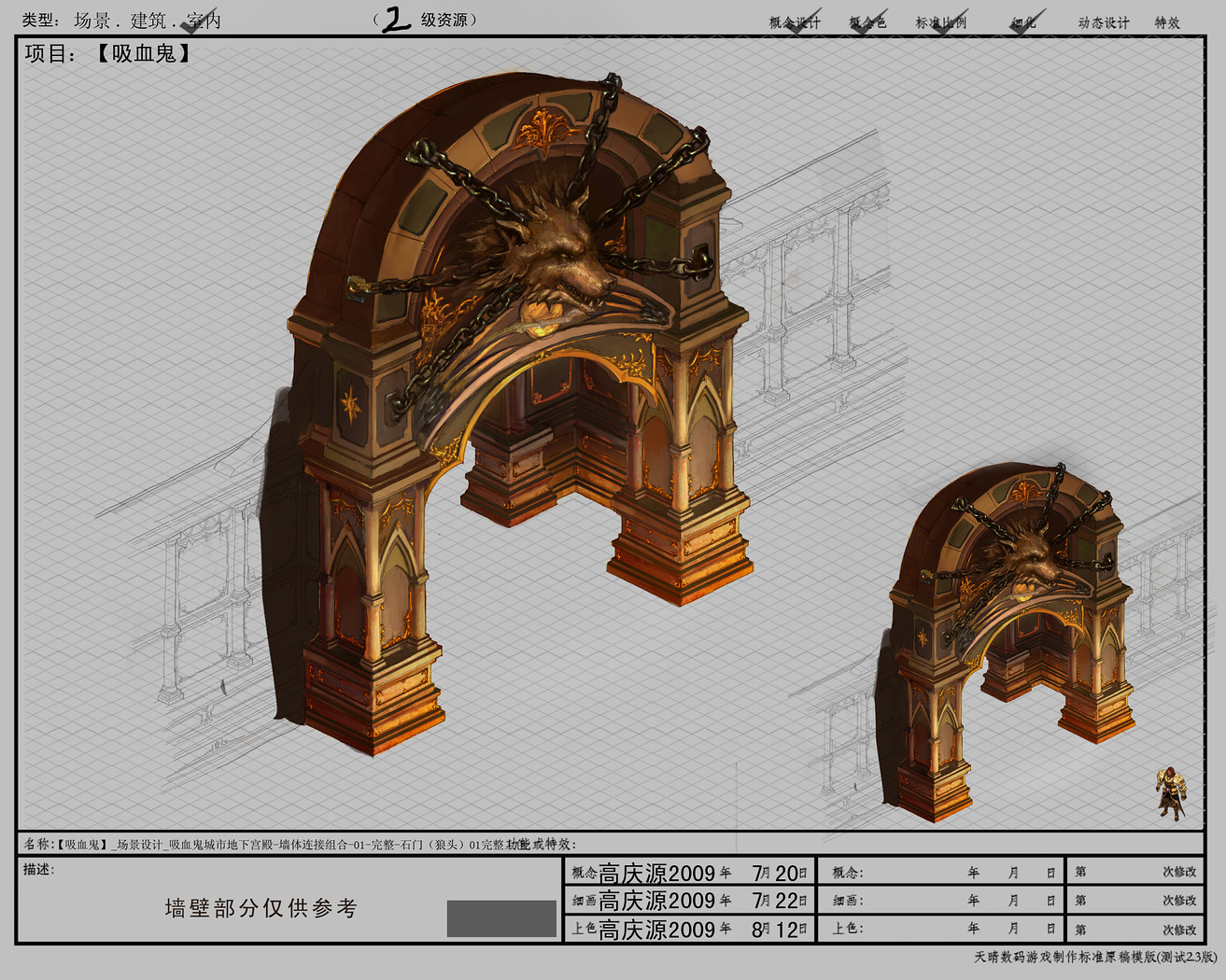1226x980 pixels.
Task: Click the coloring date row 8月12日
Action: click(689, 929)
